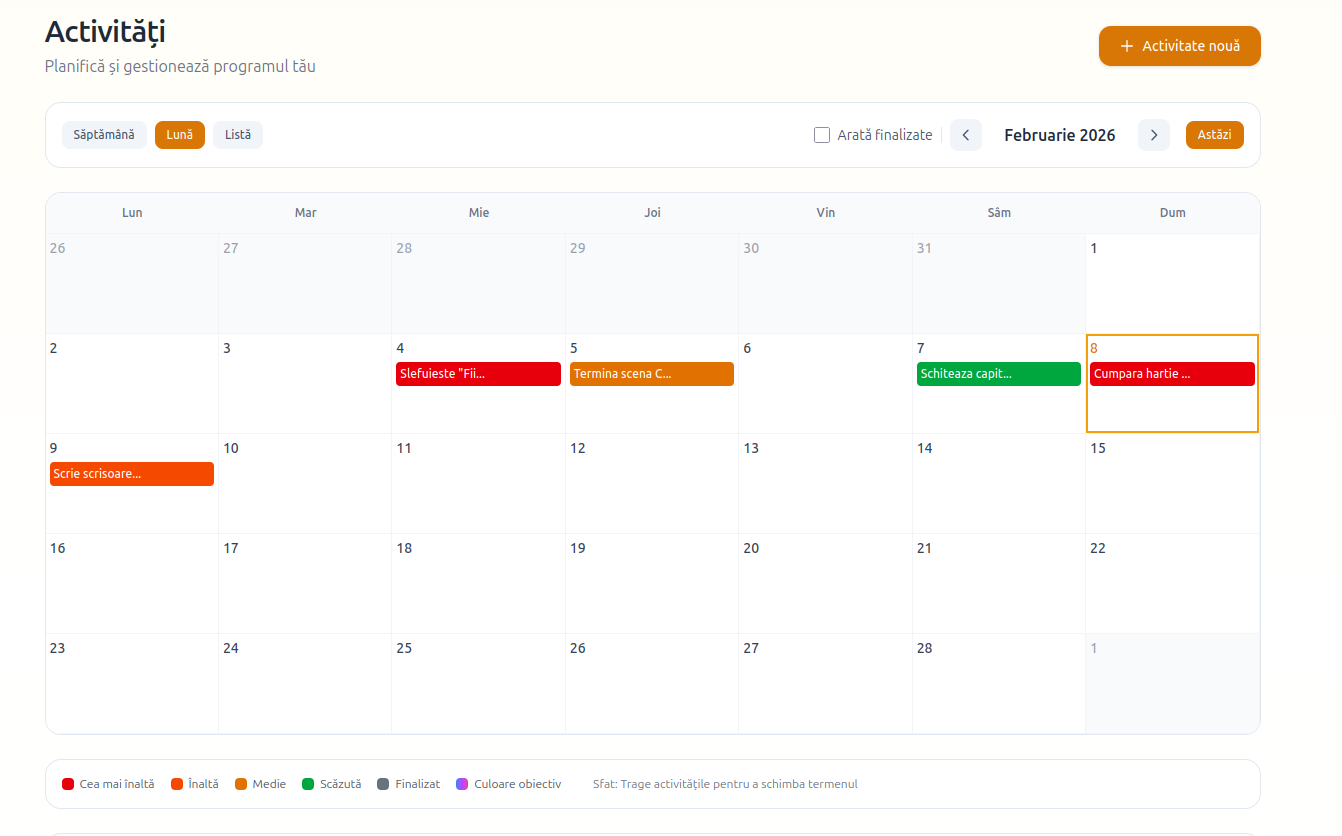The height and width of the screenshot is (836, 1342).
Task: Click the purple Culoare obiectiv swatch
Action: coord(462,784)
